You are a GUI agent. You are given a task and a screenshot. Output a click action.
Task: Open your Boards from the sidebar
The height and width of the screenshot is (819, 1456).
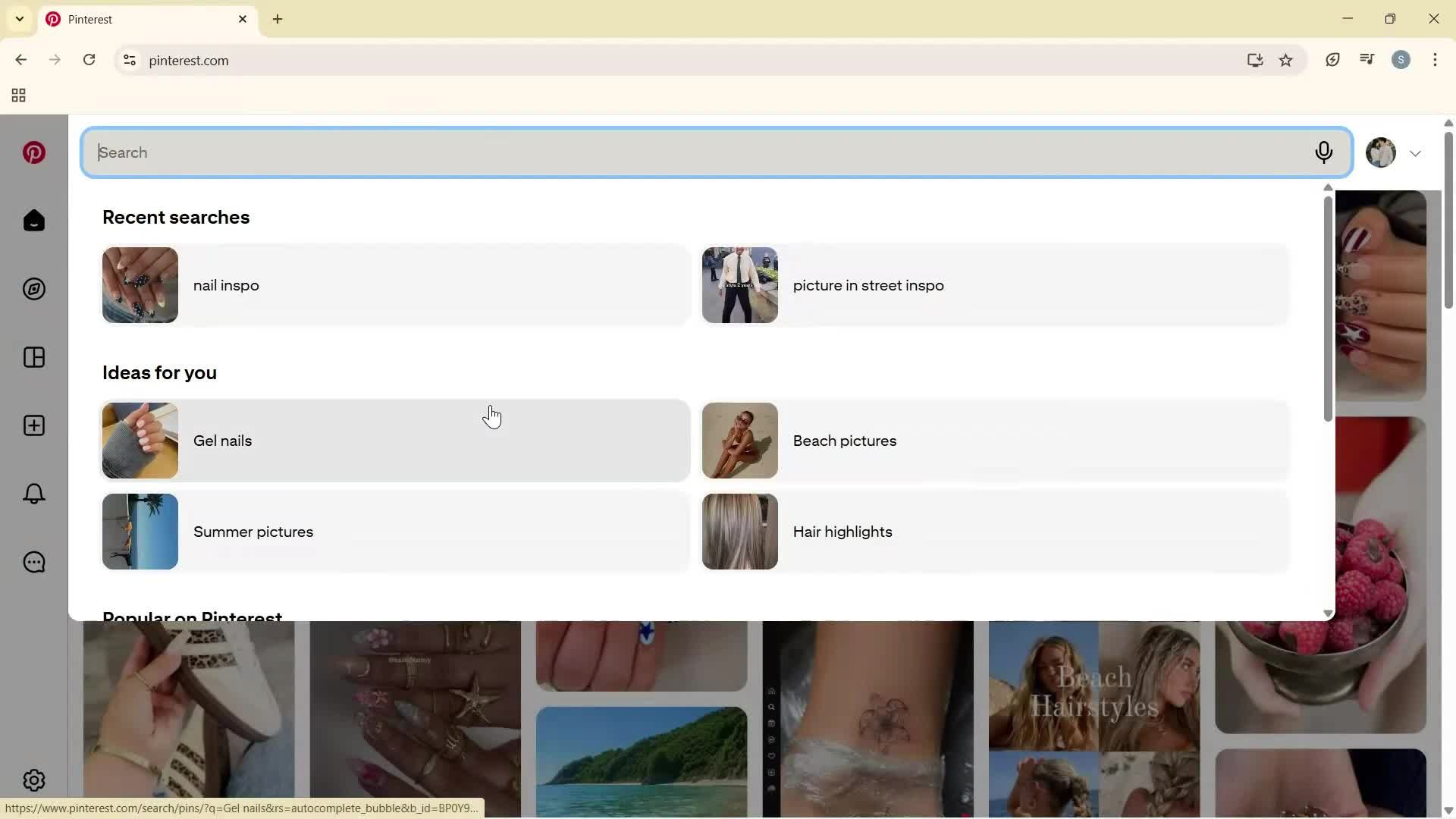[x=33, y=357]
